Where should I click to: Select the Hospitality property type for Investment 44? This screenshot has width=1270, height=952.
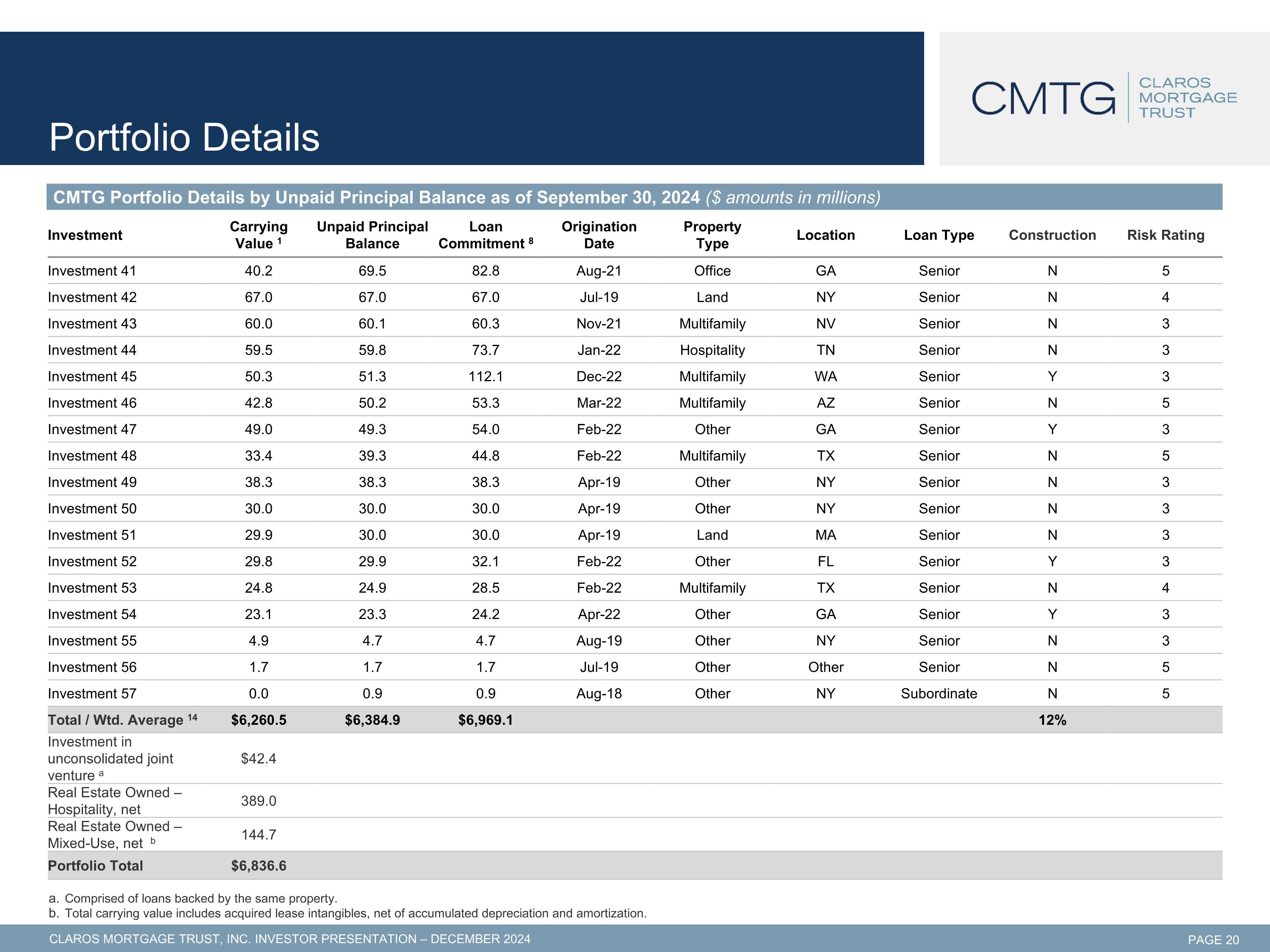(x=712, y=350)
